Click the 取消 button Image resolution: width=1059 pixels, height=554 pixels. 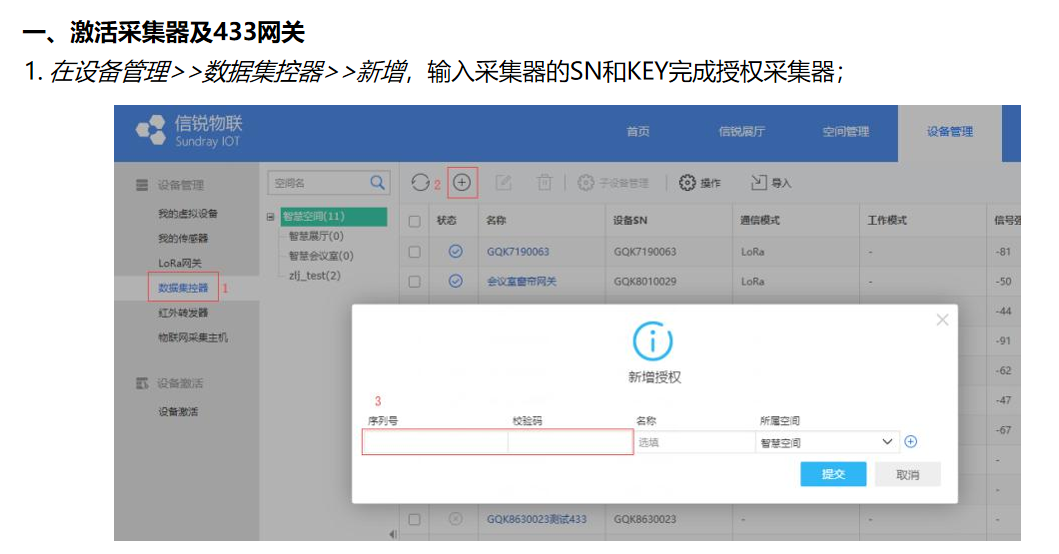click(x=907, y=474)
